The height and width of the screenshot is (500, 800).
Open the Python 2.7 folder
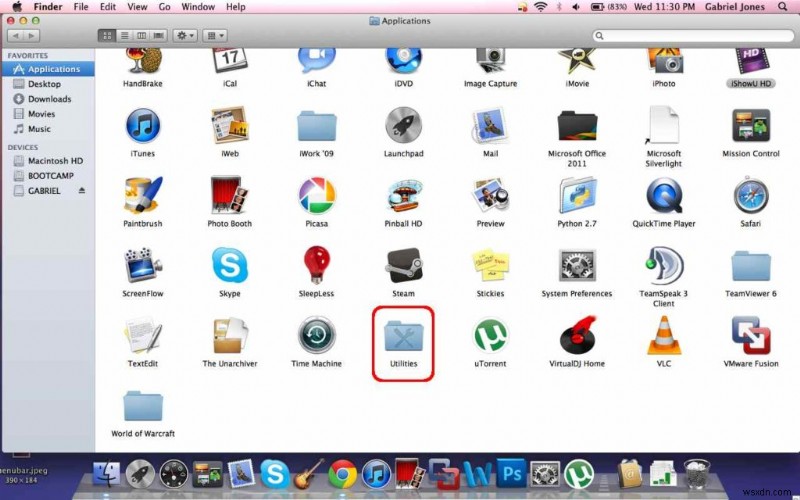coord(577,195)
